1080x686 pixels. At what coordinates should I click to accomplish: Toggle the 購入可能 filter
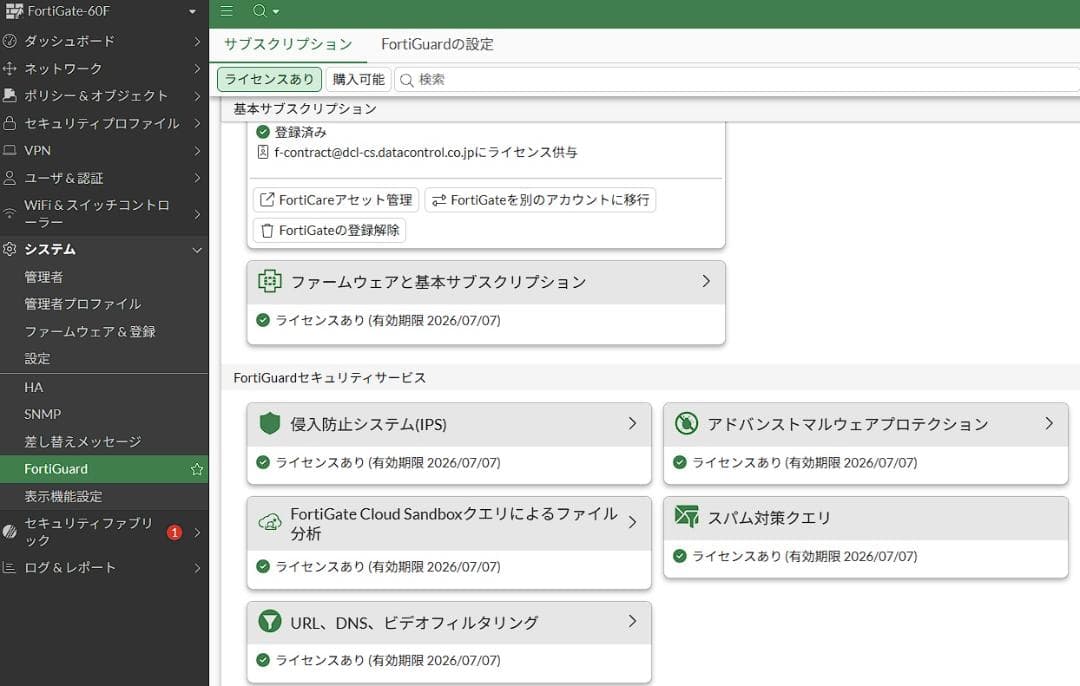point(357,78)
